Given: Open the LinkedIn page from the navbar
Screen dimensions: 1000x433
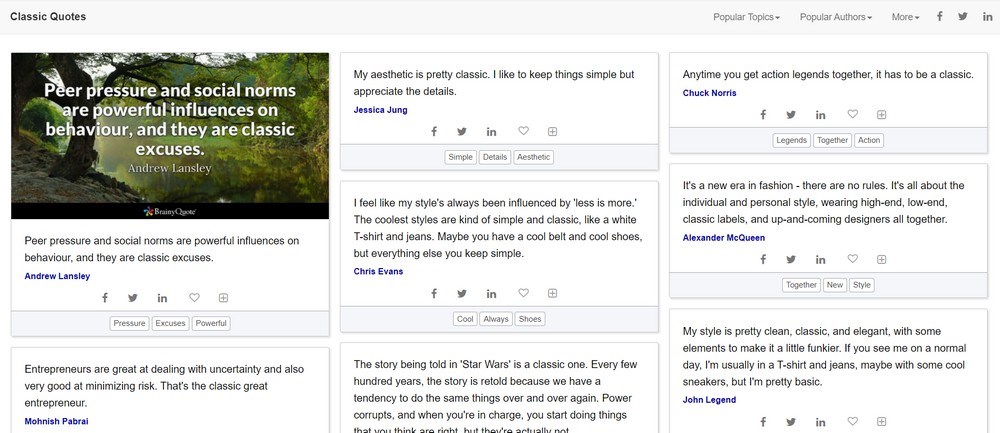Looking at the screenshot, I should click(987, 17).
